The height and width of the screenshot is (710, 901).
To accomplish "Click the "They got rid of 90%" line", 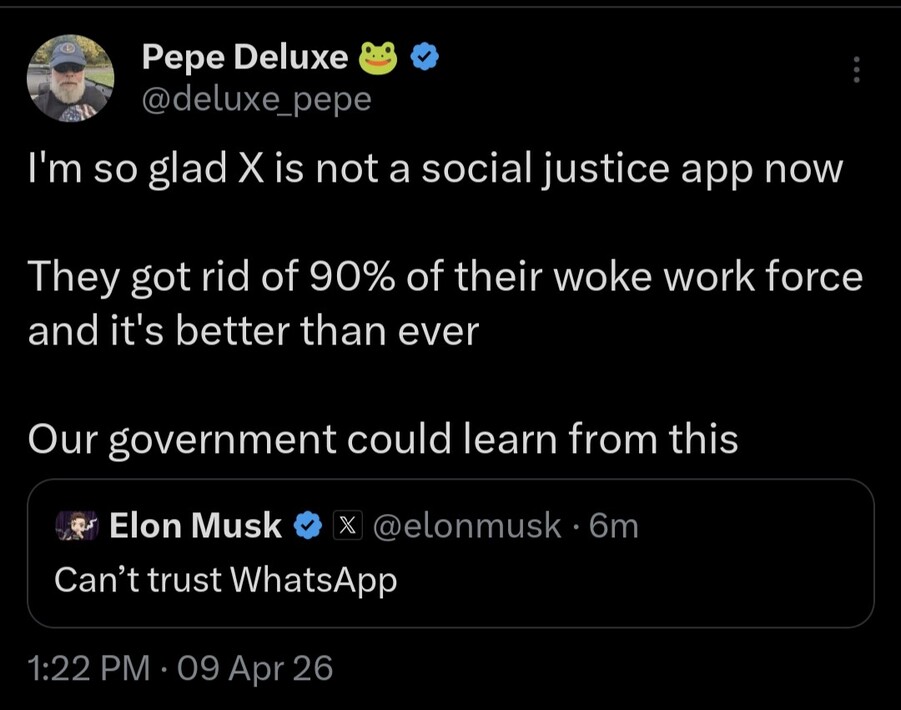I will (445, 277).
